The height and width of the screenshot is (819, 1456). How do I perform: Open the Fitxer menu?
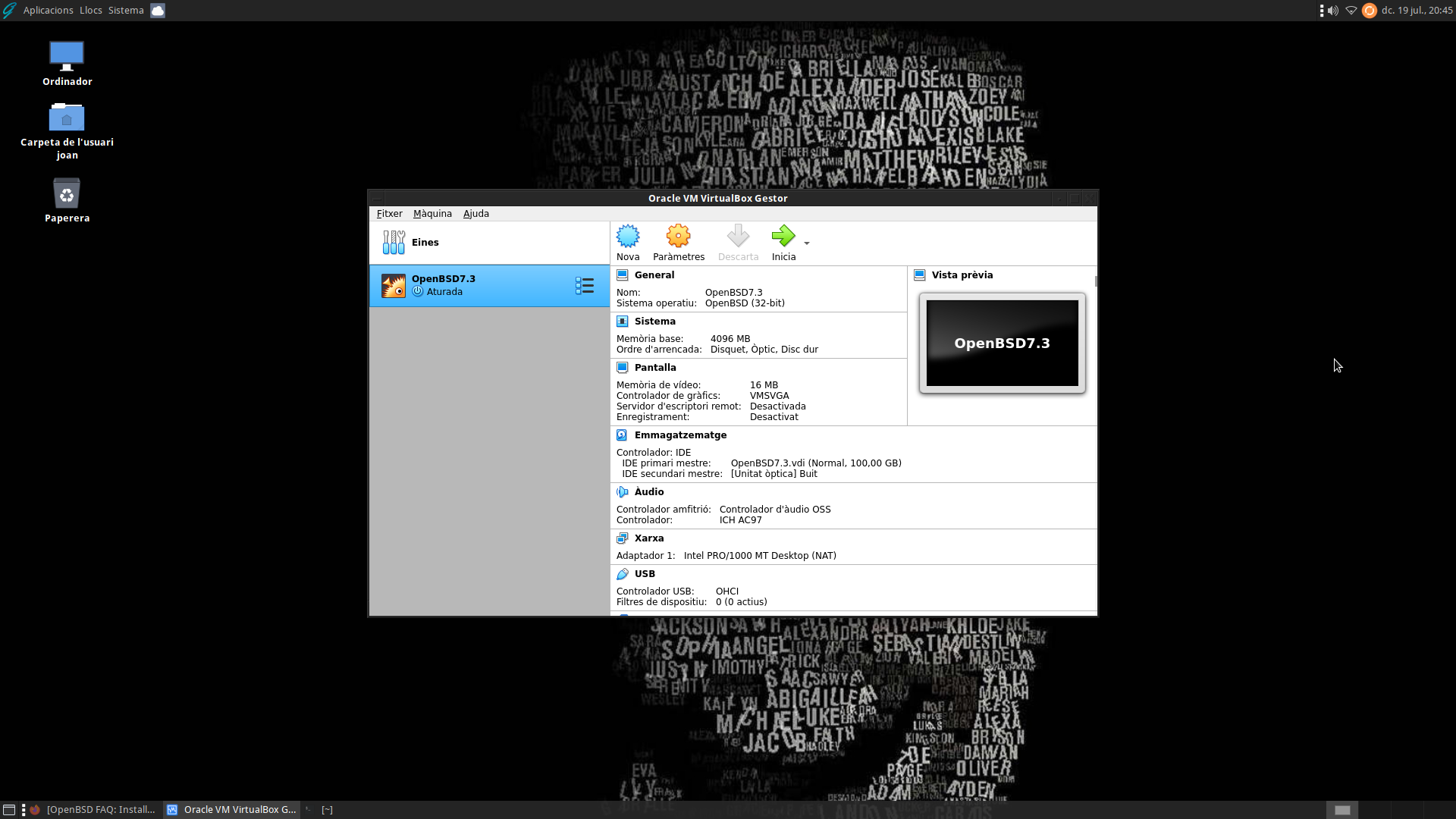tap(389, 214)
